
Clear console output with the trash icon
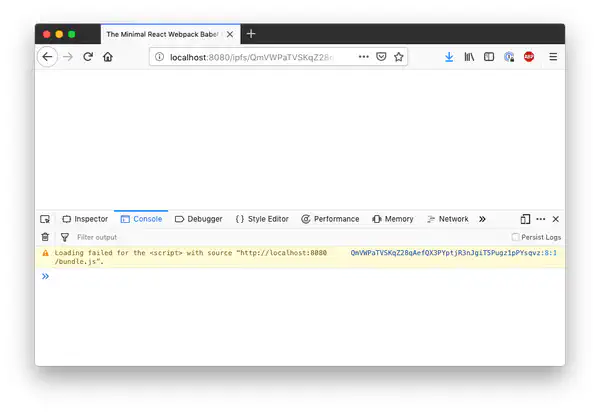(45, 237)
